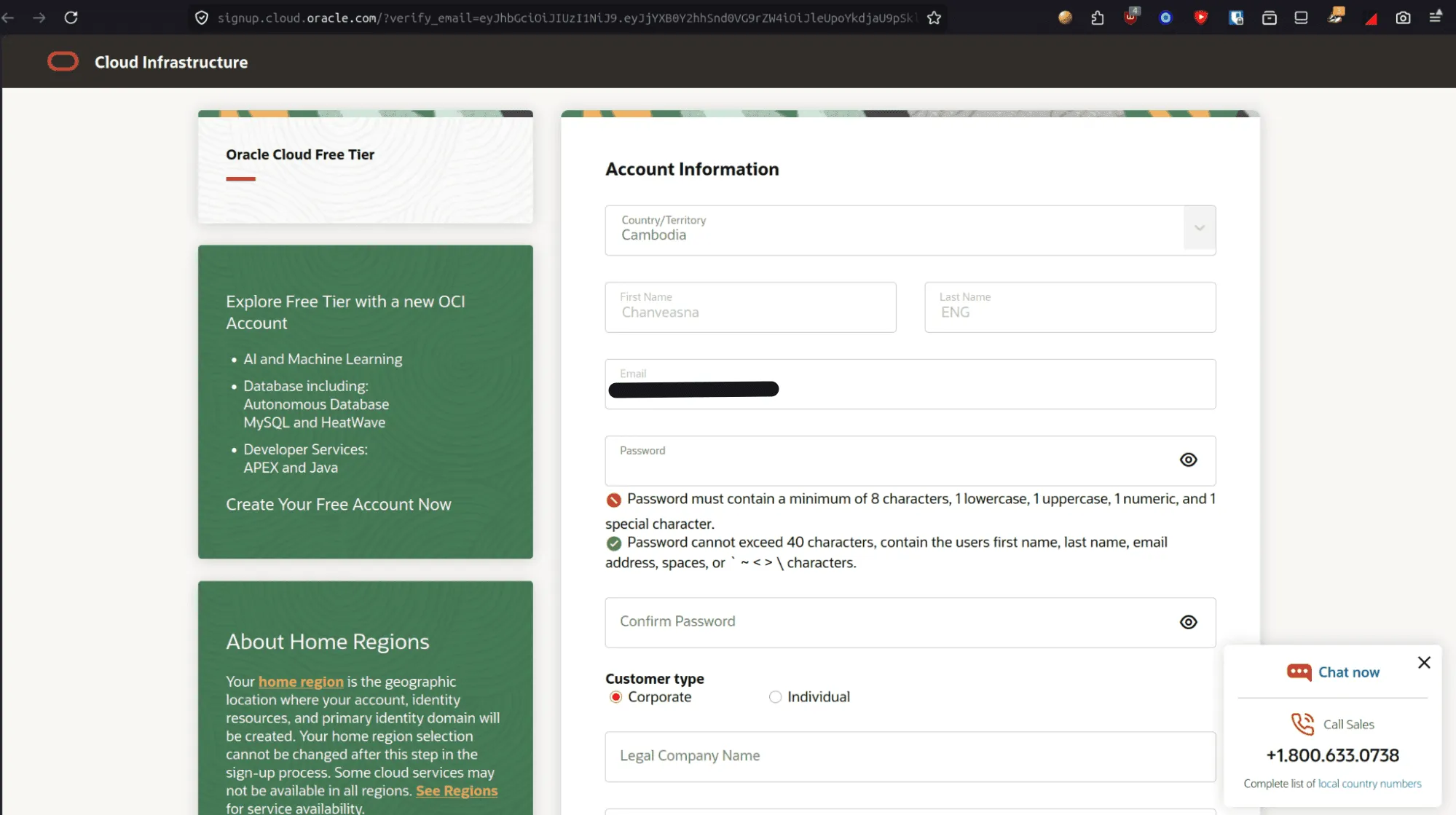This screenshot has height=815, width=1456.
Task: Open the sneaker extension with orange badge
Action: (1336, 16)
